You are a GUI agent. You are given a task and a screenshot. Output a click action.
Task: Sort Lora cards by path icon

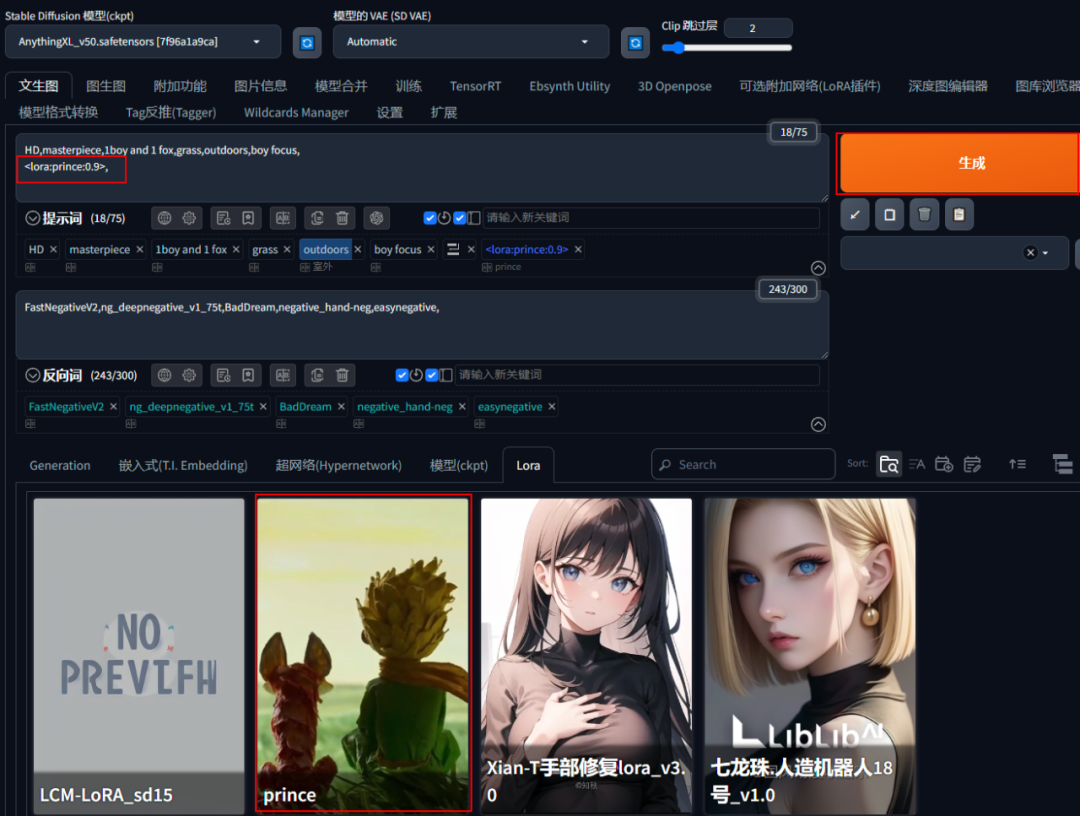[x=889, y=465]
